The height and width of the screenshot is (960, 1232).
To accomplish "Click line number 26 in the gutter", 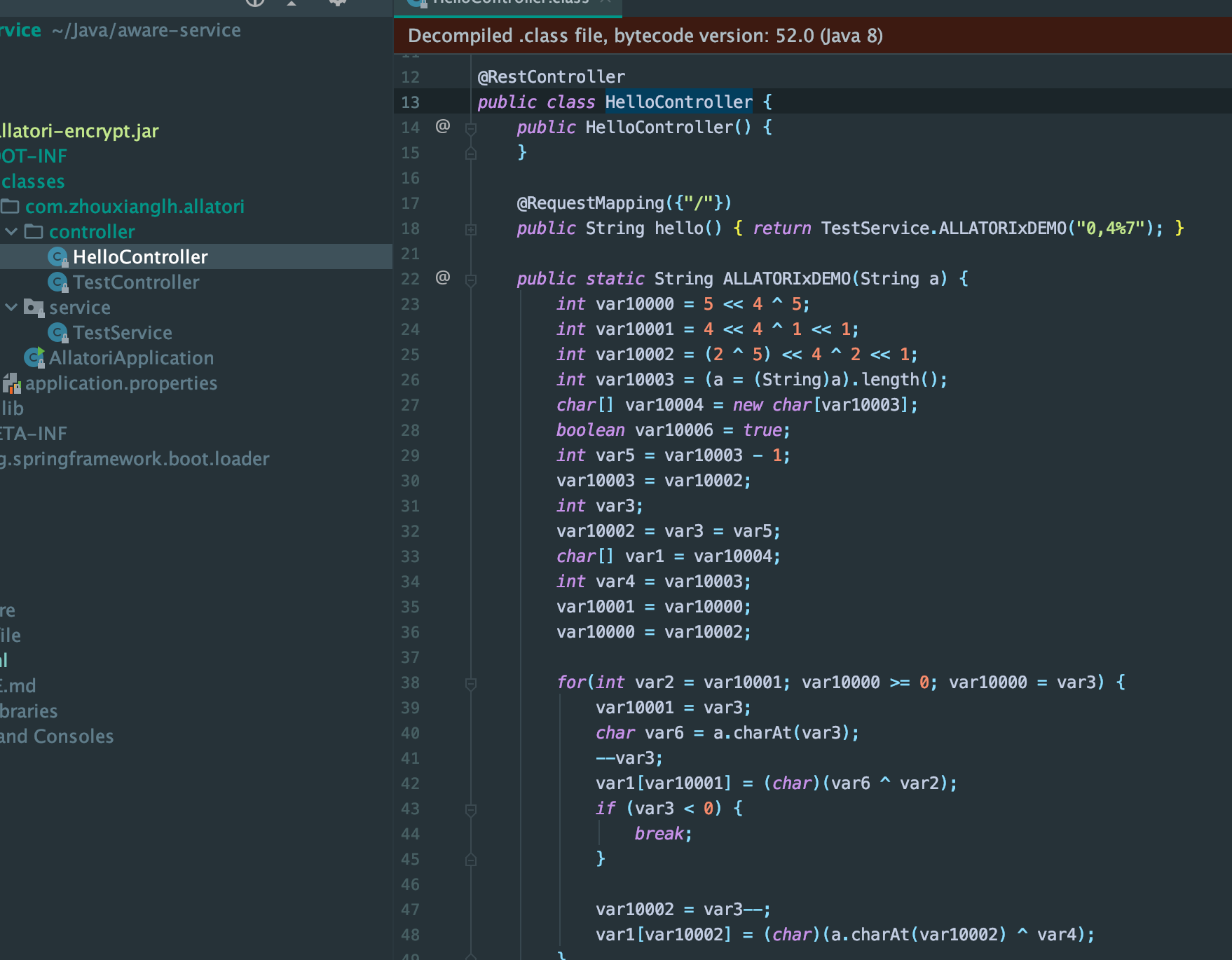I will tap(411, 380).
